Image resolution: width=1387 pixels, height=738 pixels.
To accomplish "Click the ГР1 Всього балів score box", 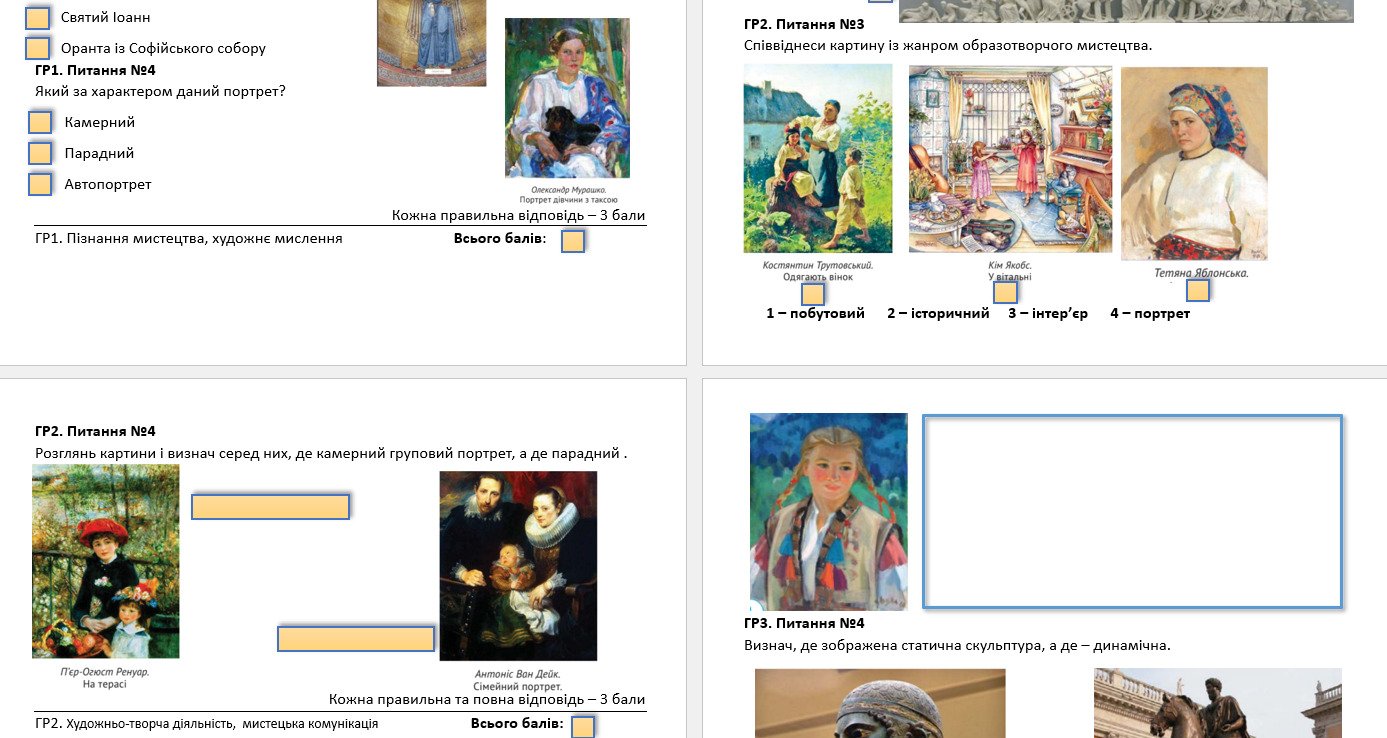I will [573, 241].
